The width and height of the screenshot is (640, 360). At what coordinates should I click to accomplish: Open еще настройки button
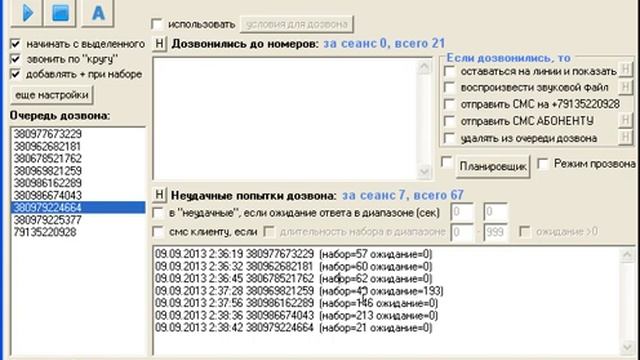52,95
